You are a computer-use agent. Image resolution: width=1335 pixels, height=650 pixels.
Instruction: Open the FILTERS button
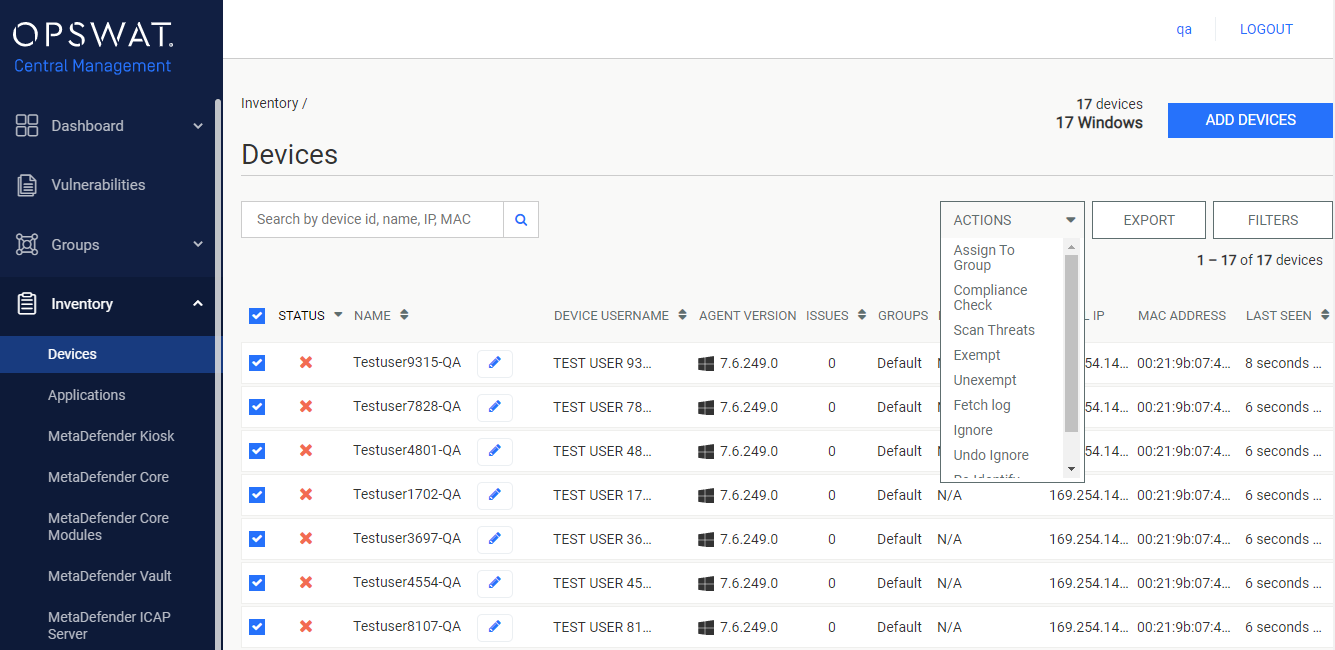click(1273, 220)
